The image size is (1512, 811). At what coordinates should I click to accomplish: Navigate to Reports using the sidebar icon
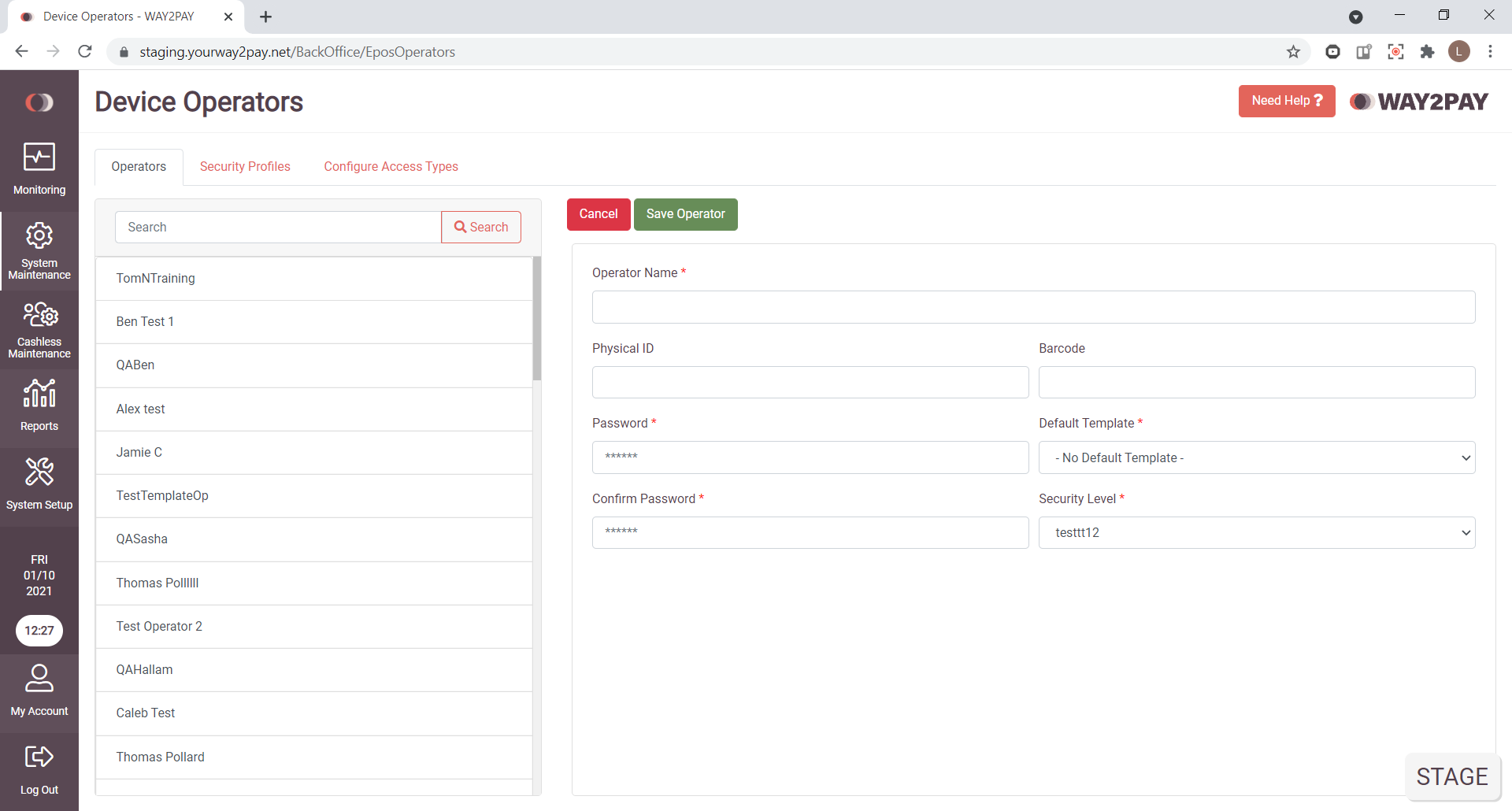coord(39,405)
